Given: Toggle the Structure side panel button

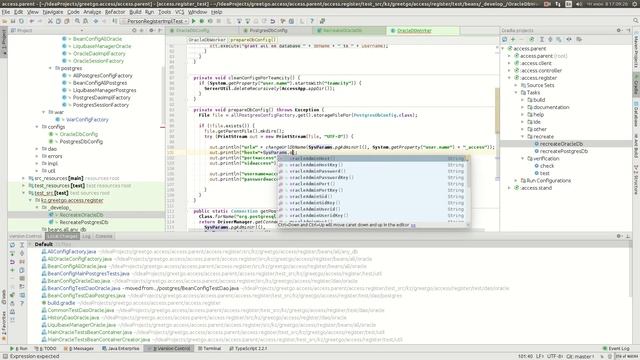Looking at the screenshot, I should tap(636, 180).
